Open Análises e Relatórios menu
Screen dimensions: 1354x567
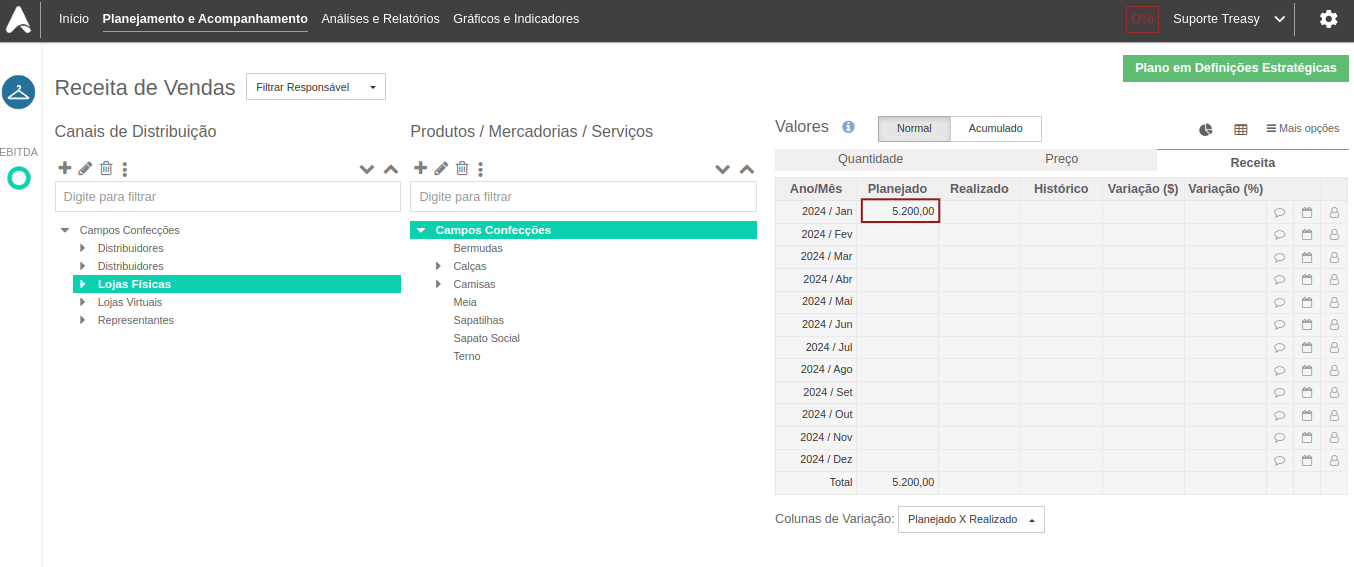(x=380, y=19)
